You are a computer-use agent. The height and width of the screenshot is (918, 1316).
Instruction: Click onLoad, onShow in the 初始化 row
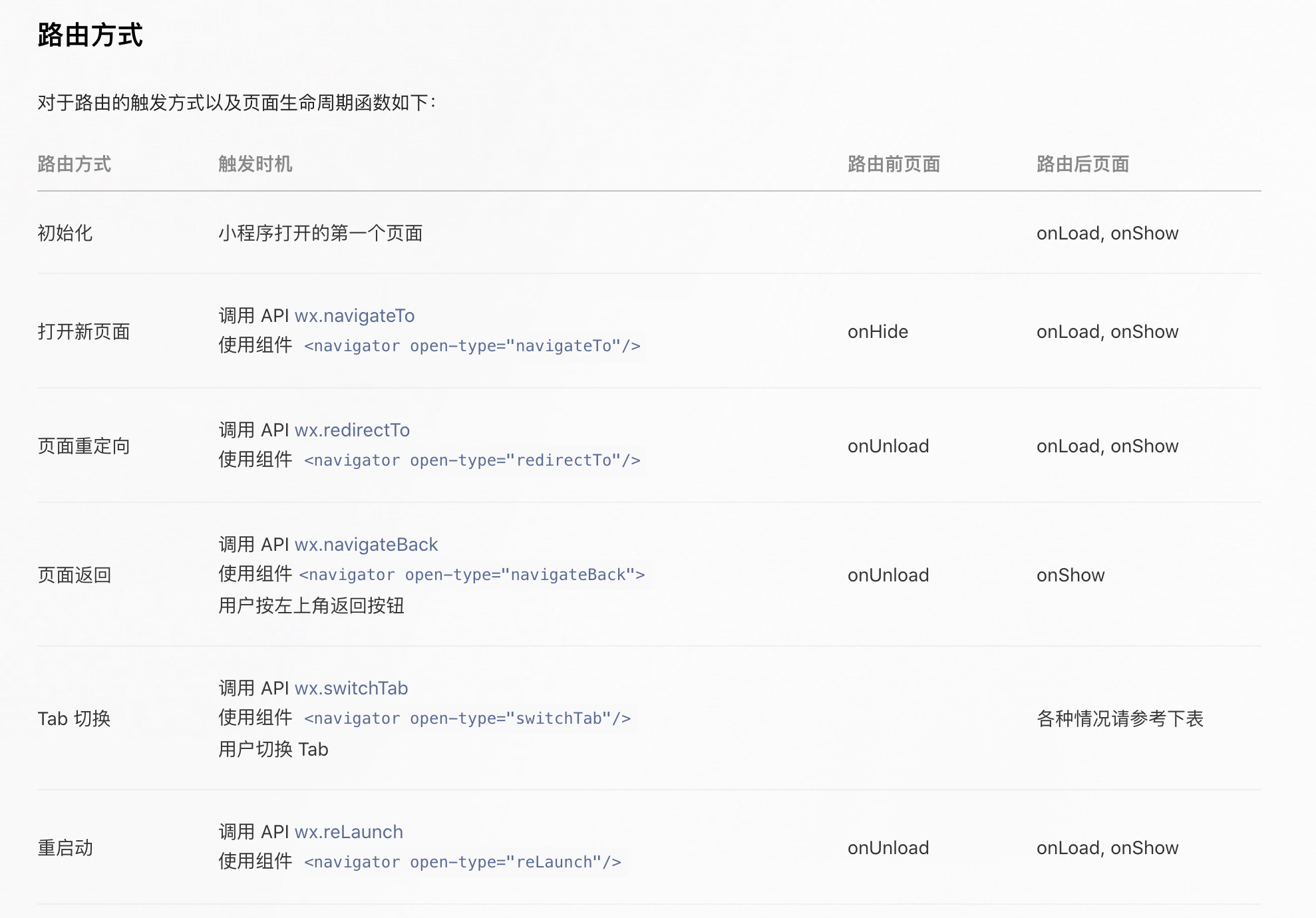1108,233
